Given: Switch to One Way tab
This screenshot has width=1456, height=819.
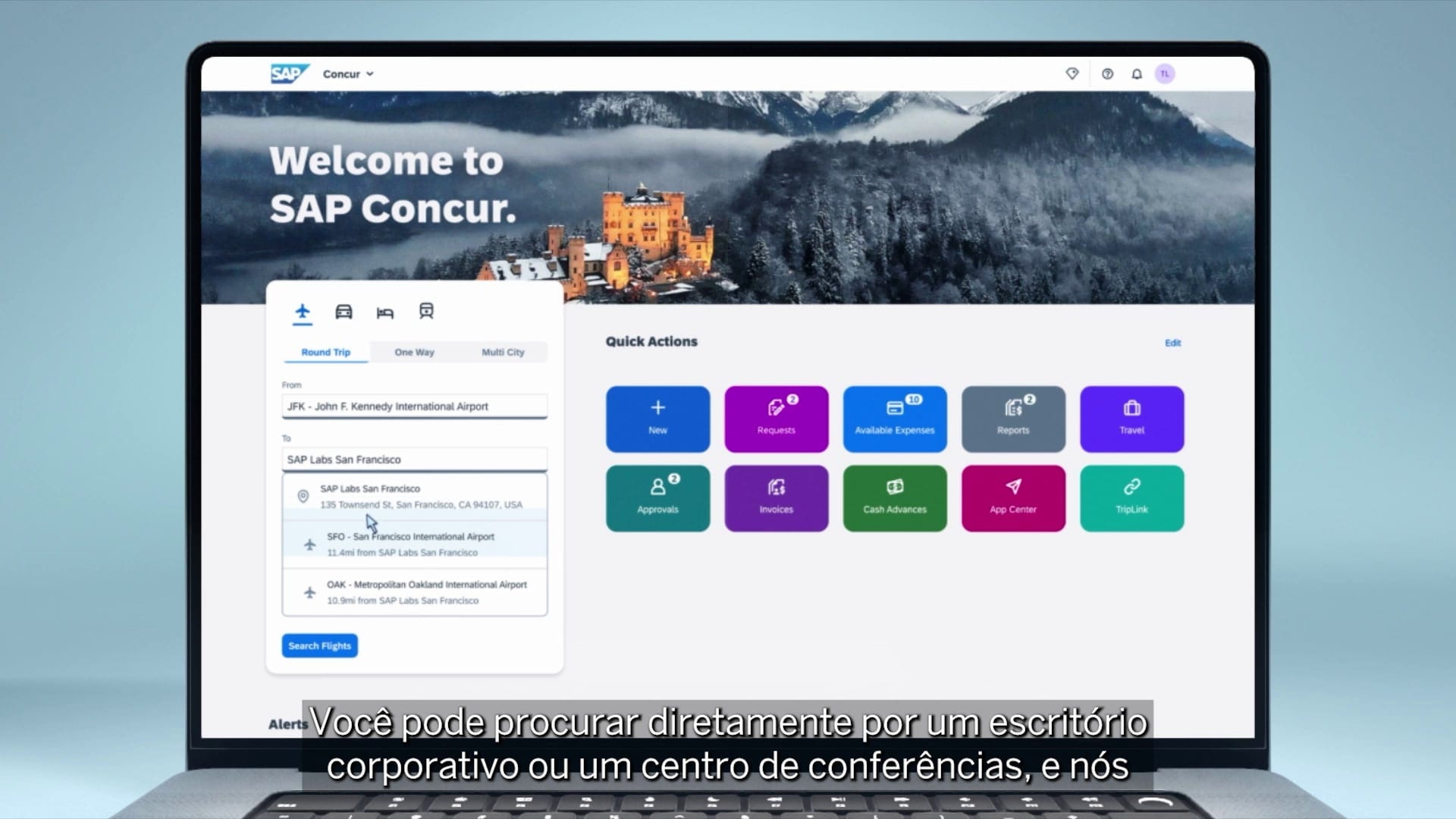Looking at the screenshot, I should click(x=414, y=352).
